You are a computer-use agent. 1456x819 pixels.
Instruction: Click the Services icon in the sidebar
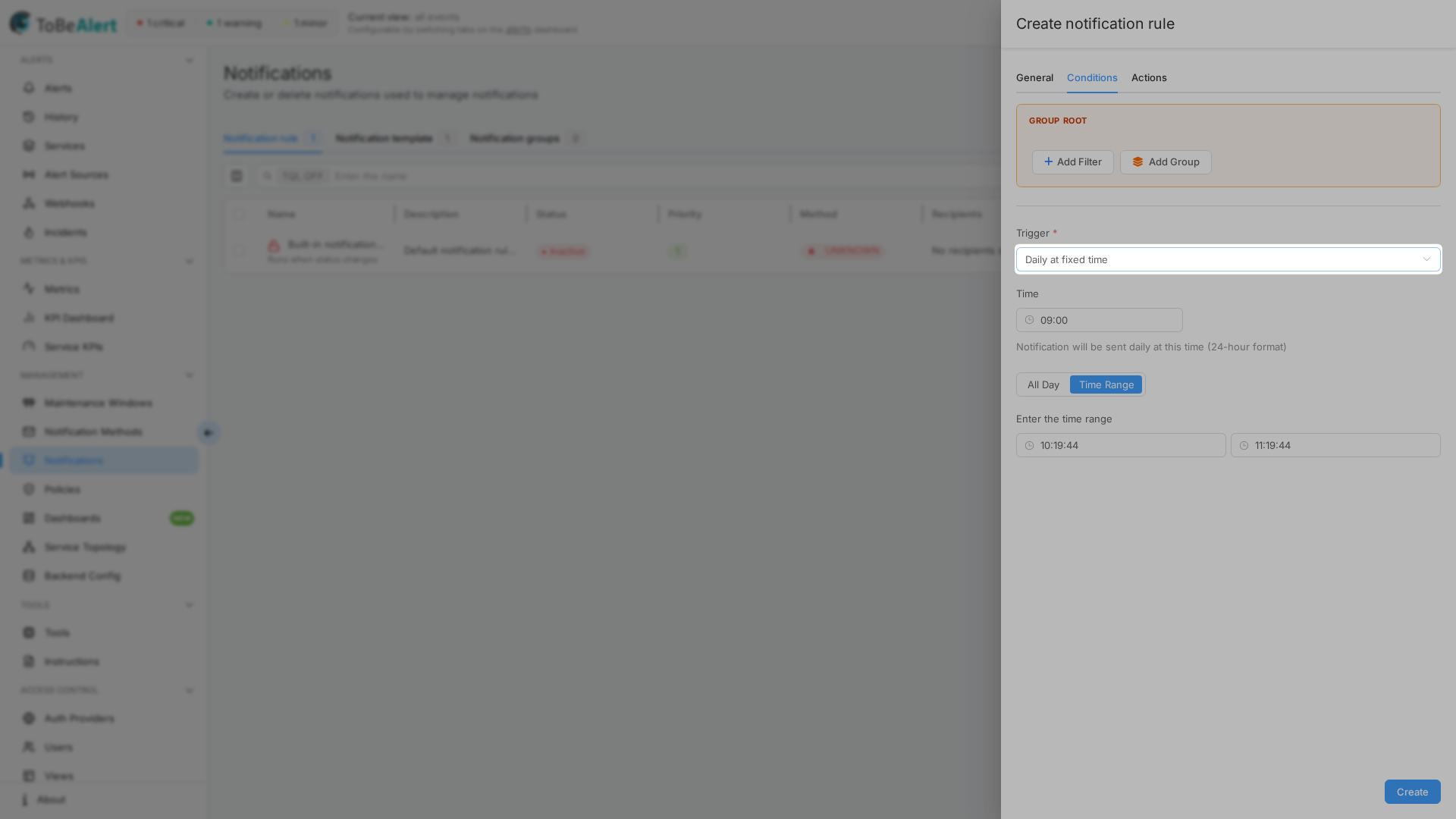(x=29, y=146)
